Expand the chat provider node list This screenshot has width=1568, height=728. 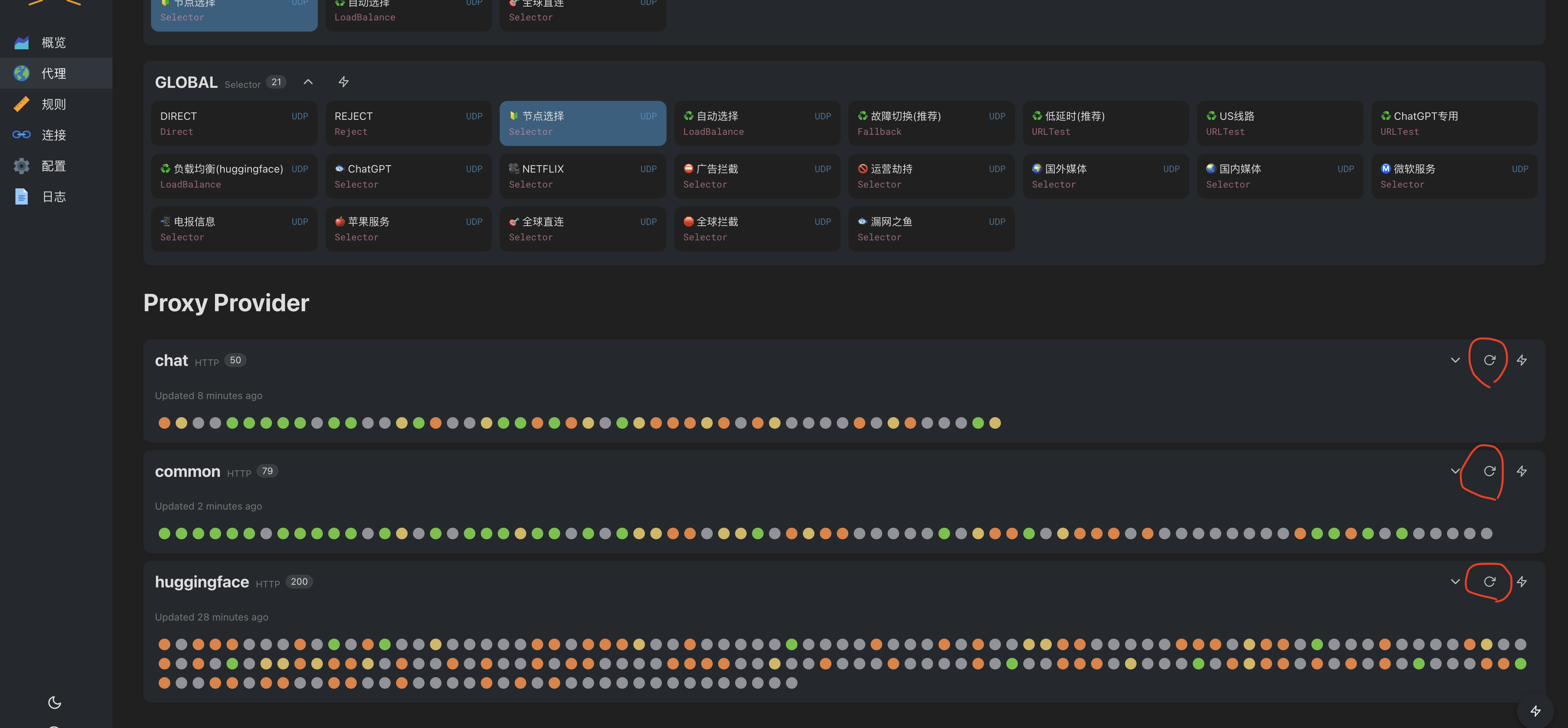[1455, 361]
